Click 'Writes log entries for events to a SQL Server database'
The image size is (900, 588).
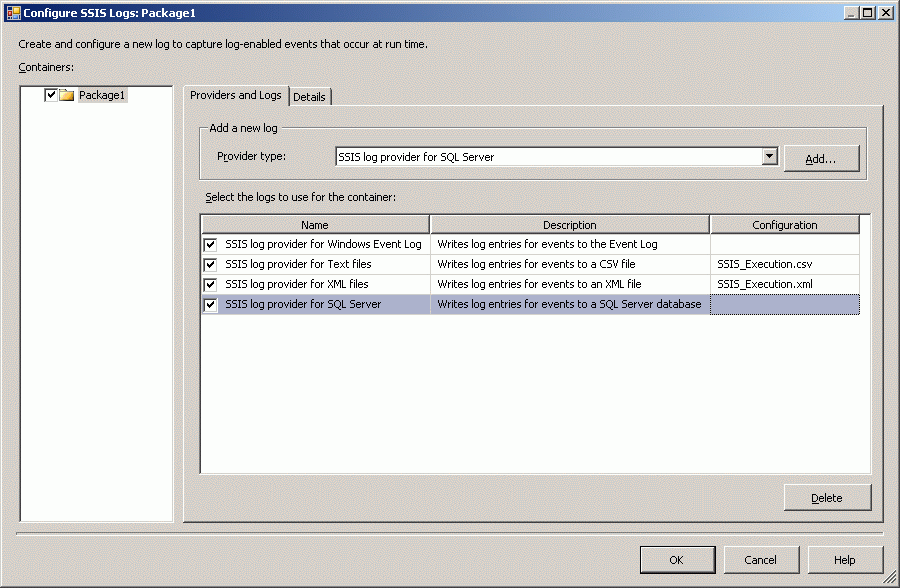(x=569, y=304)
